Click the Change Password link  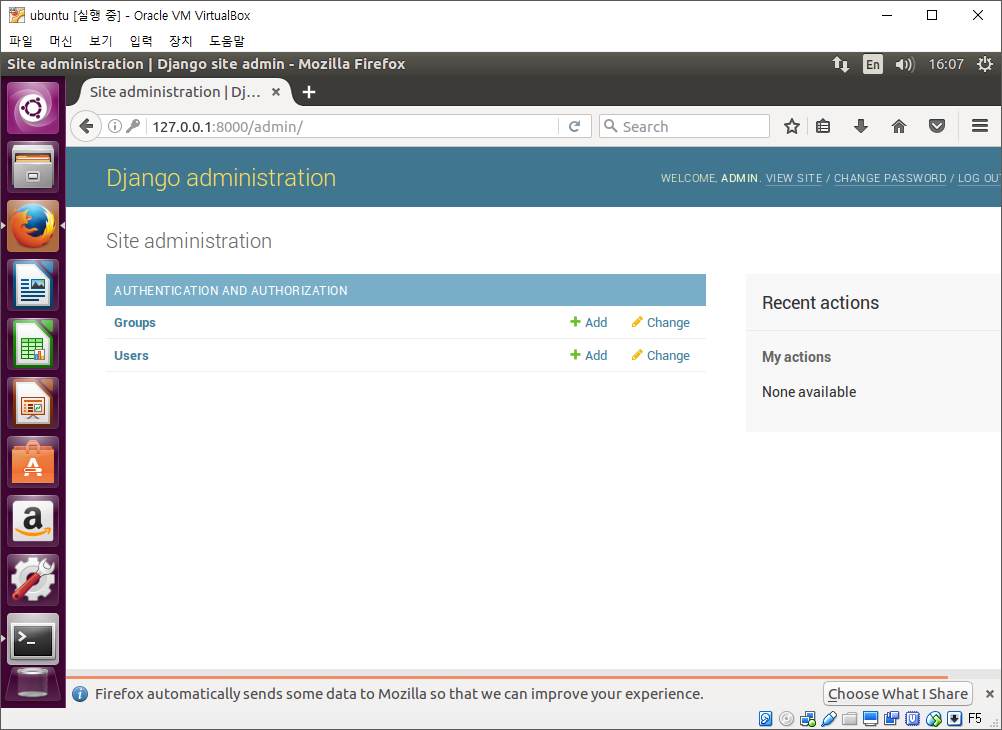[890, 178]
